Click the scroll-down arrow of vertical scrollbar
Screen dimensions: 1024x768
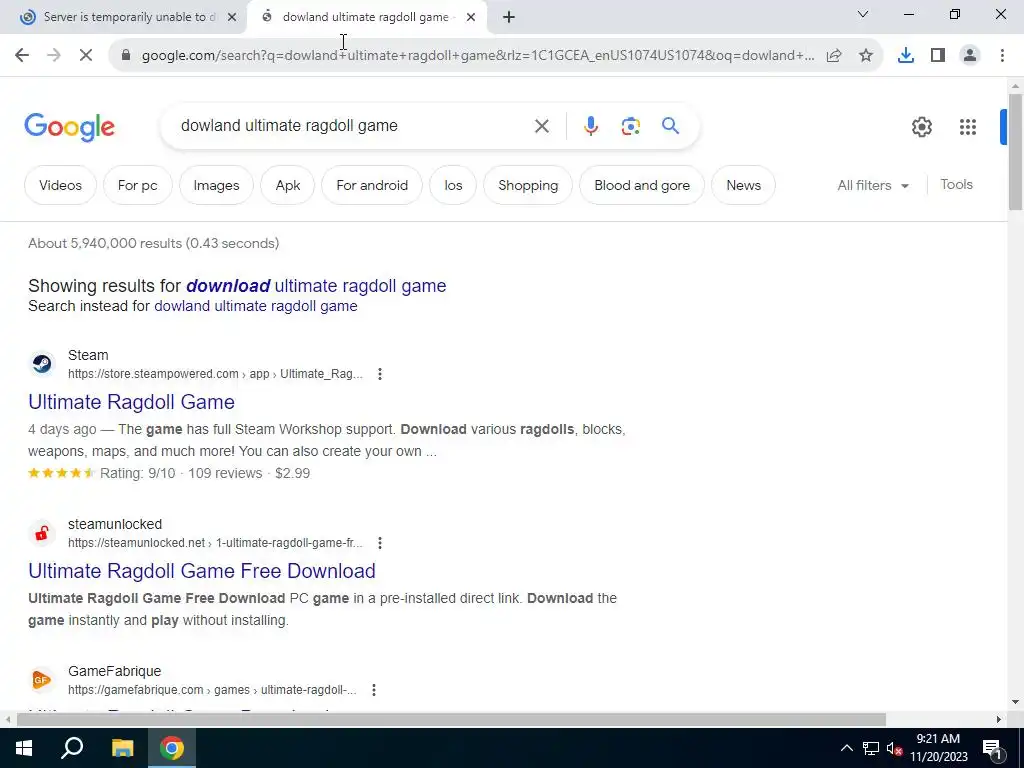click(x=1015, y=703)
